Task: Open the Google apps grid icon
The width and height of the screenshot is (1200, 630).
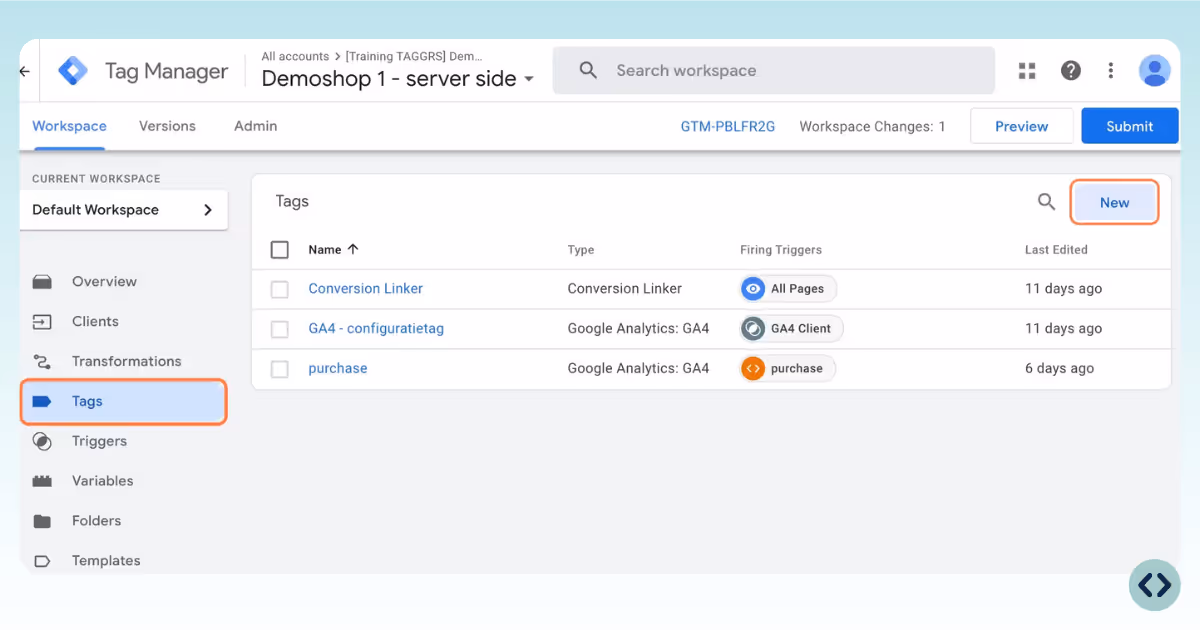Action: 1027,71
